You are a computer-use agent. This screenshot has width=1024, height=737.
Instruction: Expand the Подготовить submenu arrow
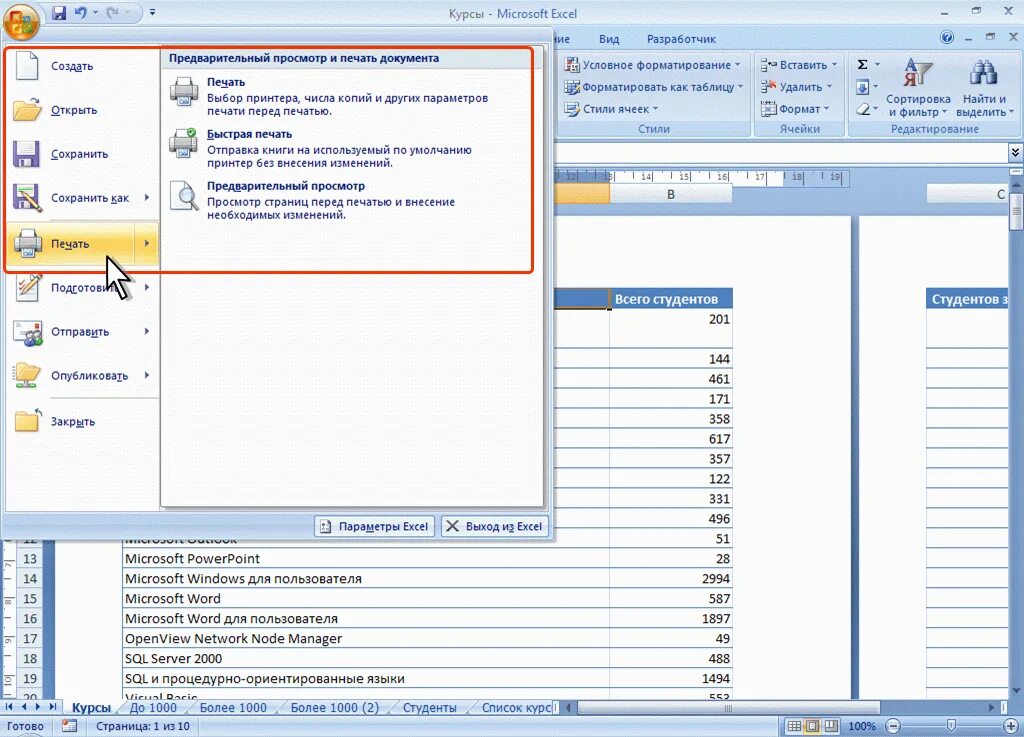coord(147,287)
